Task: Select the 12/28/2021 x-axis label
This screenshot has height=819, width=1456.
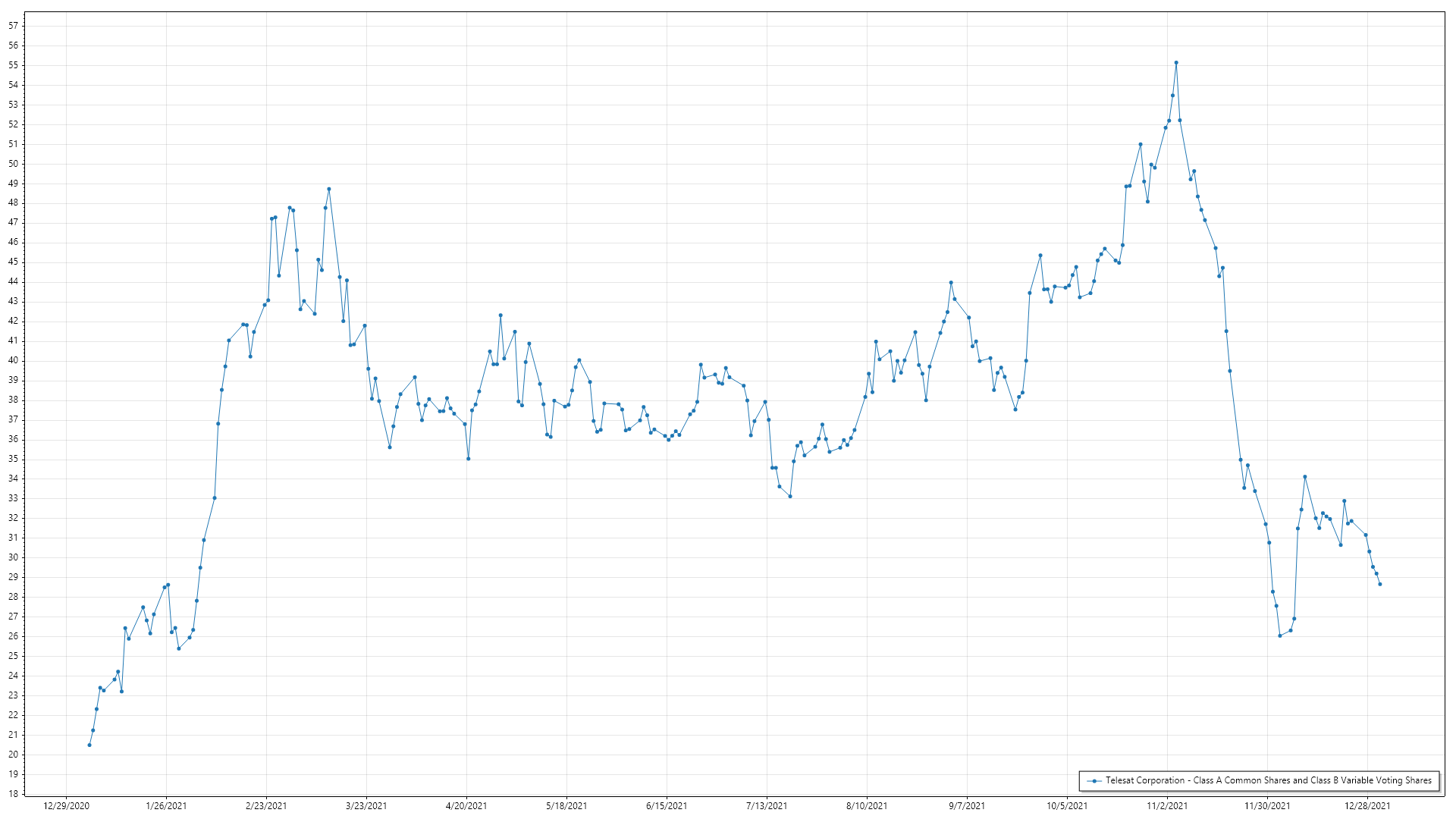Action: click(1367, 805)
